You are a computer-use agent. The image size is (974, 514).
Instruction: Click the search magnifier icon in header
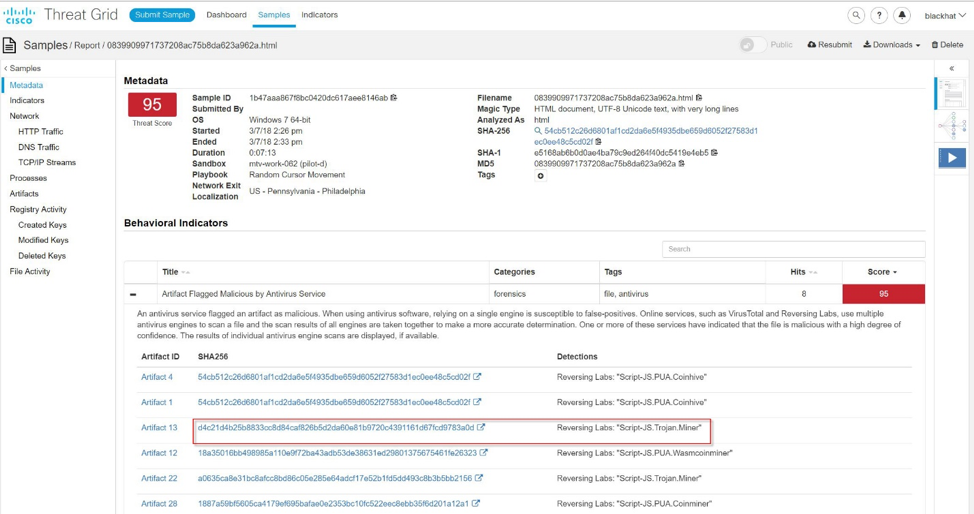tap(856, 15)
